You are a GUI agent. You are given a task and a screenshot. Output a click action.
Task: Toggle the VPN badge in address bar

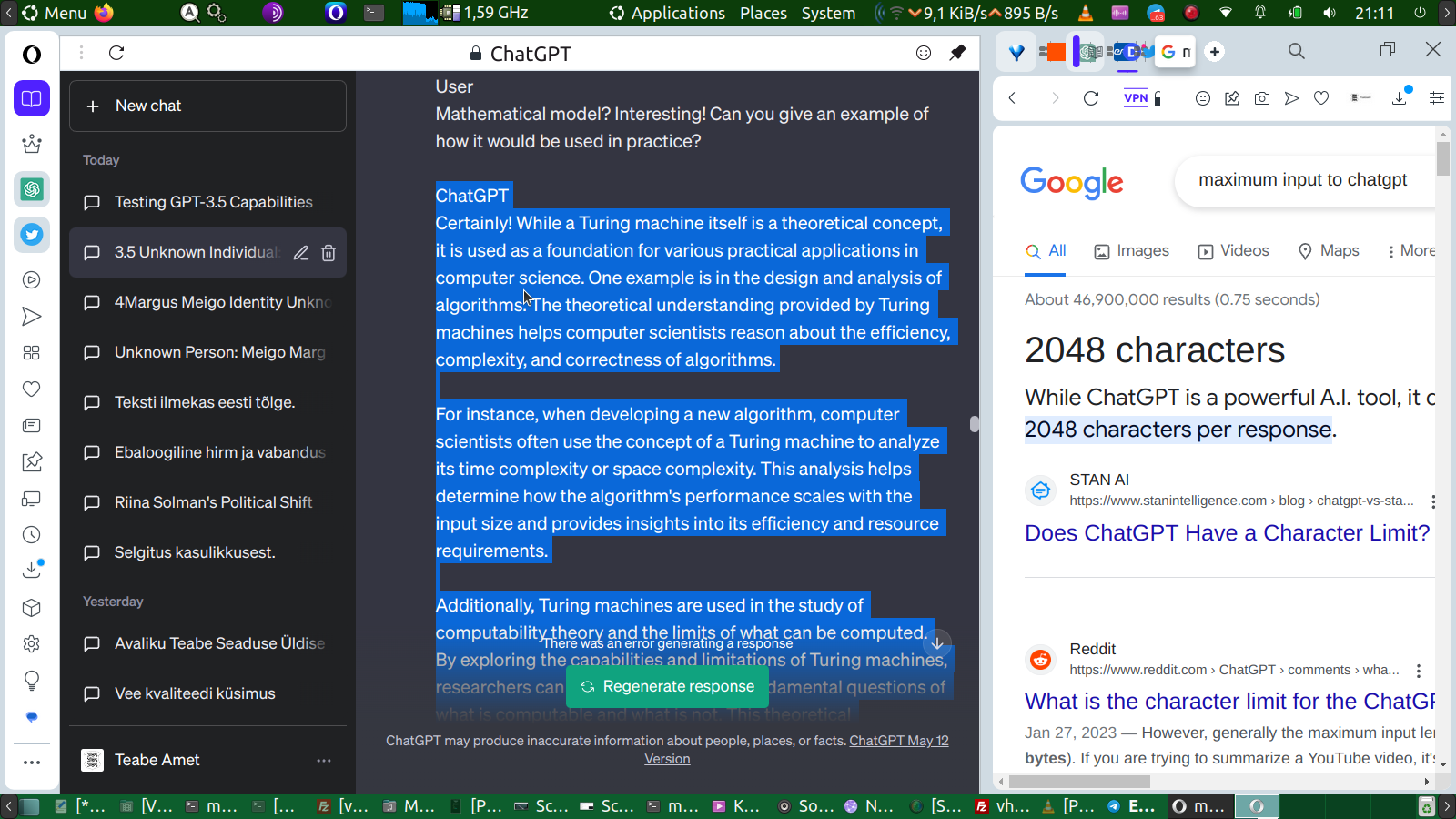click(x=1136, y=98)
